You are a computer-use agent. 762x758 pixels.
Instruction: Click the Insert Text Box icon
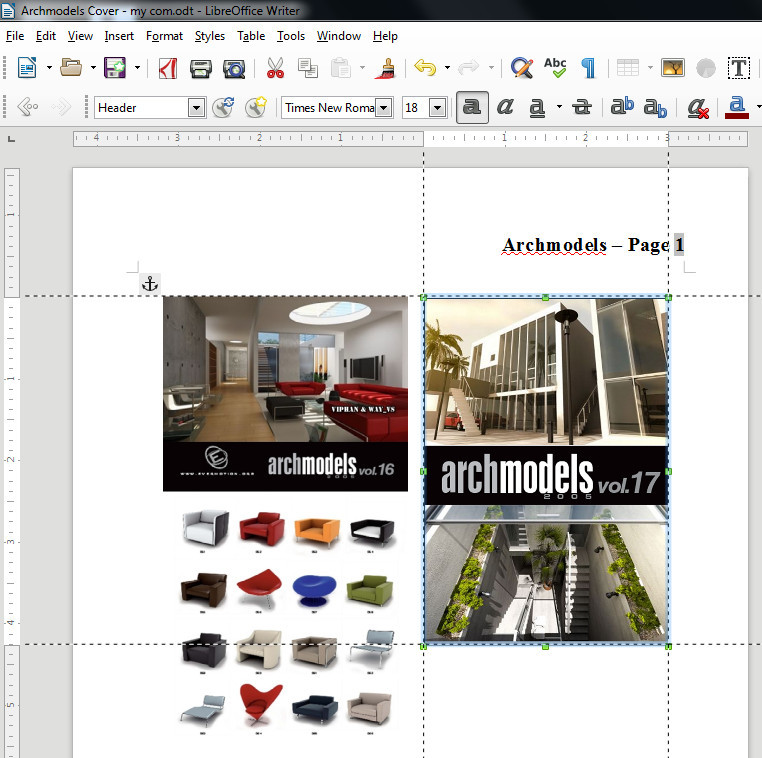pos(739,68)
